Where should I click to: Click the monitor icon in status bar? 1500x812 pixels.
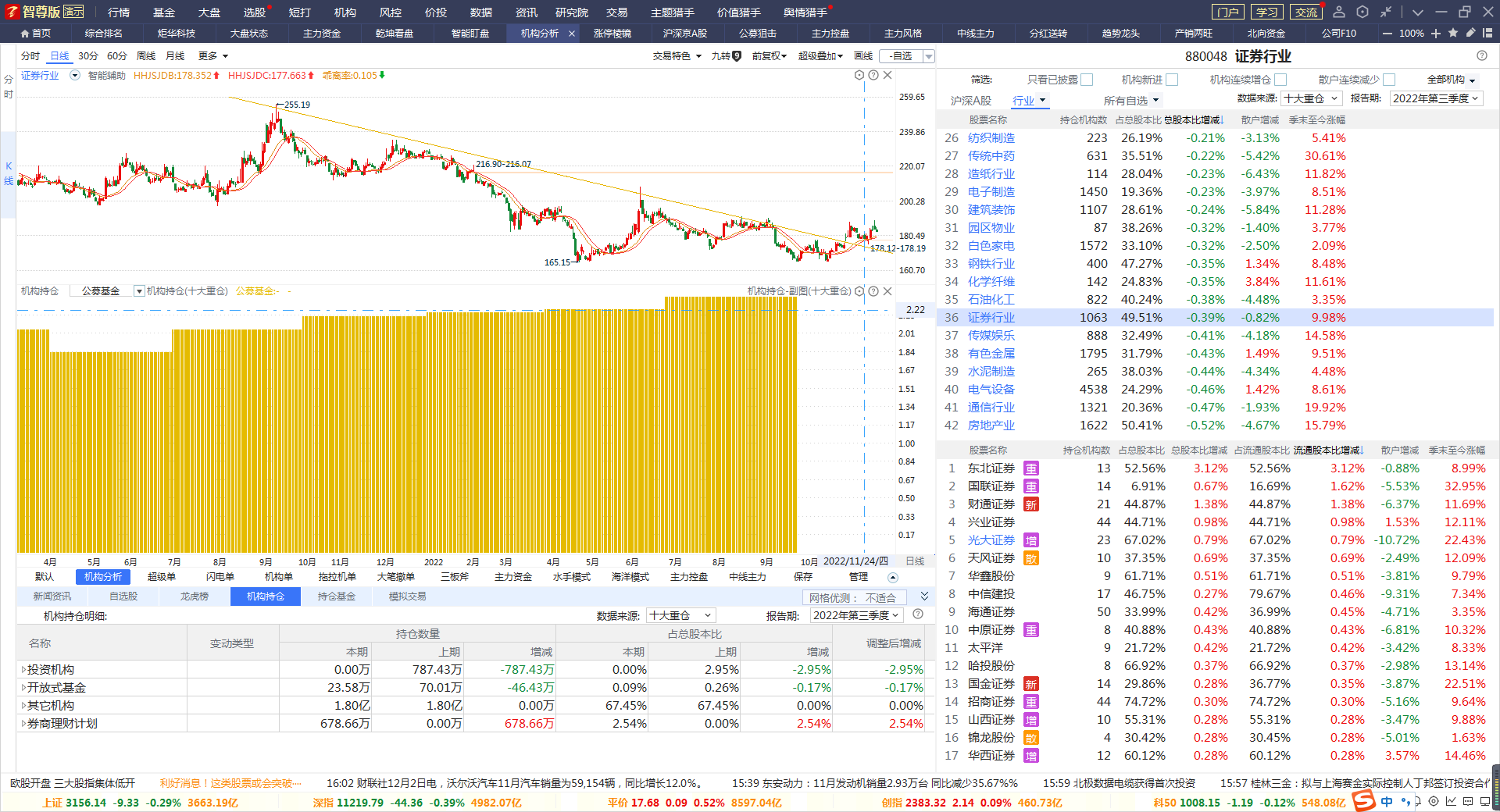[x=1485, y=802]
